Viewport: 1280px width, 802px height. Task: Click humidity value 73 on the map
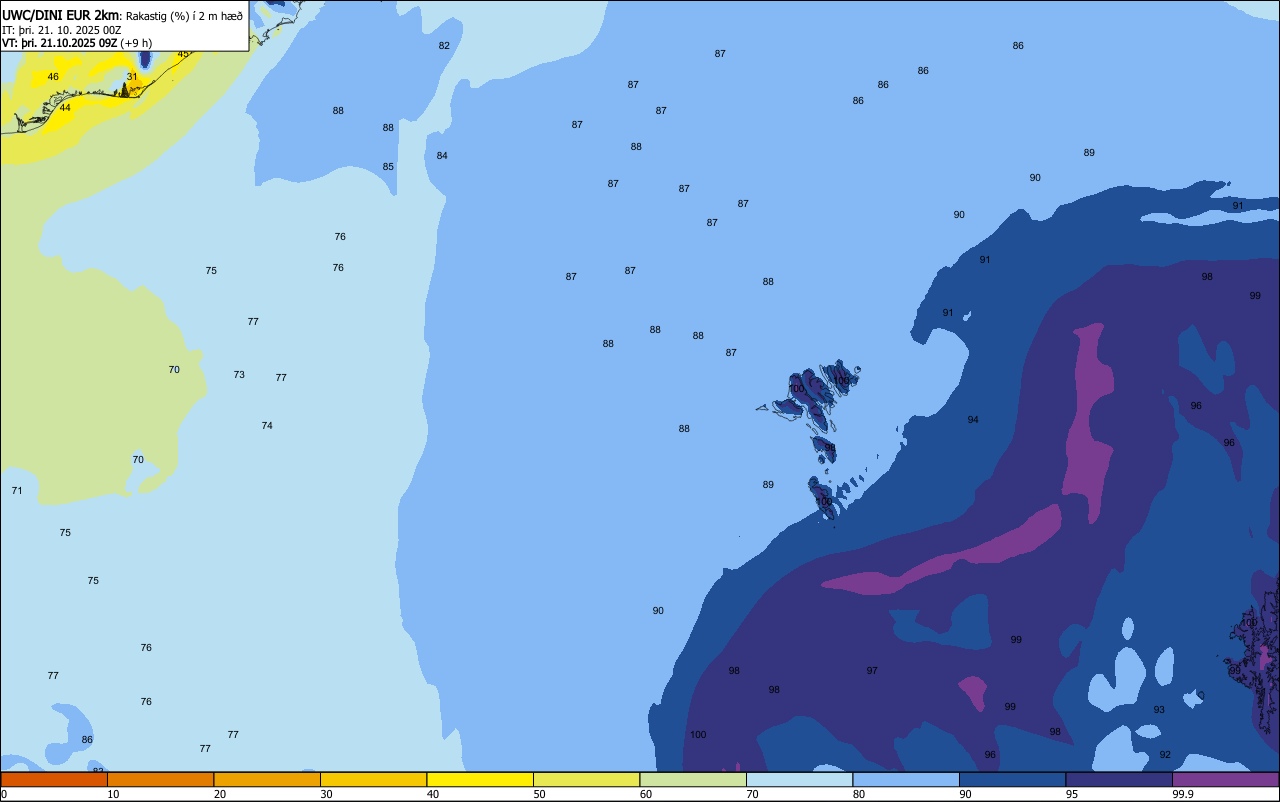[x=239, y=375]
